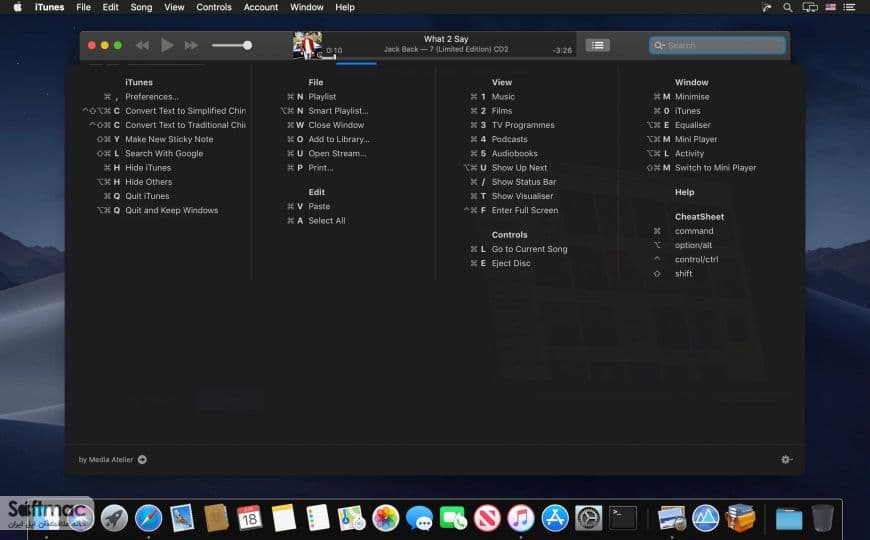Open App Store from the dock

555,518
